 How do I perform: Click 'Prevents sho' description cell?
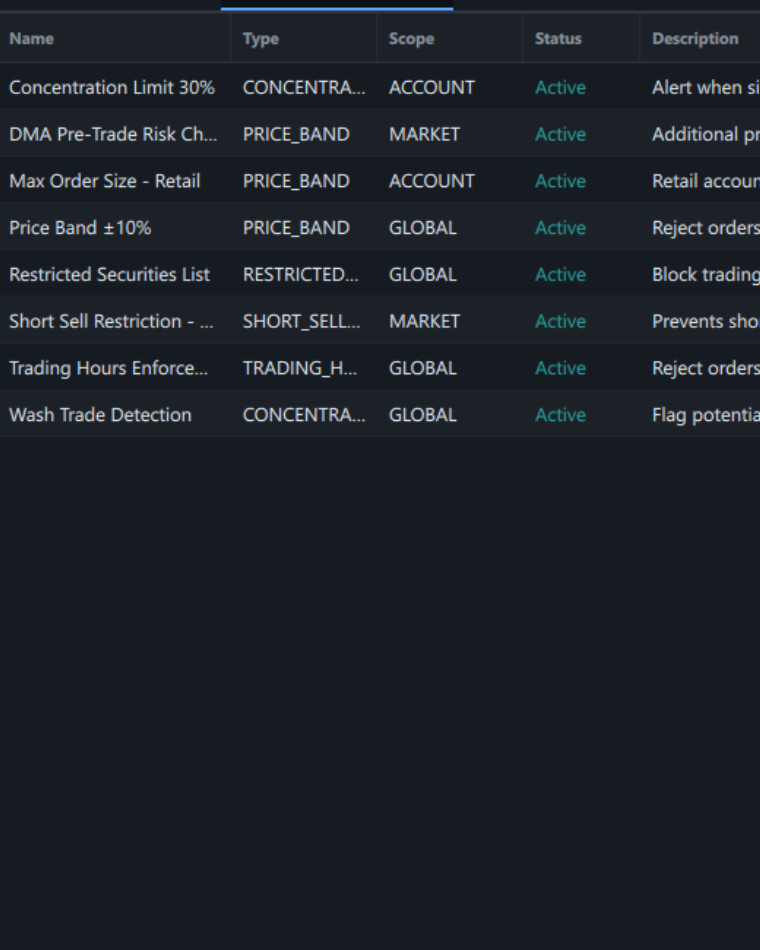705,321
